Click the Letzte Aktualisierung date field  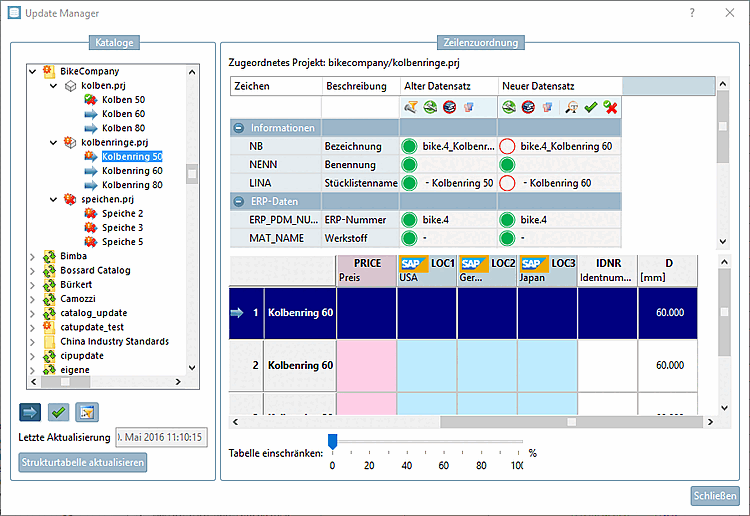(x=161, y=437)
